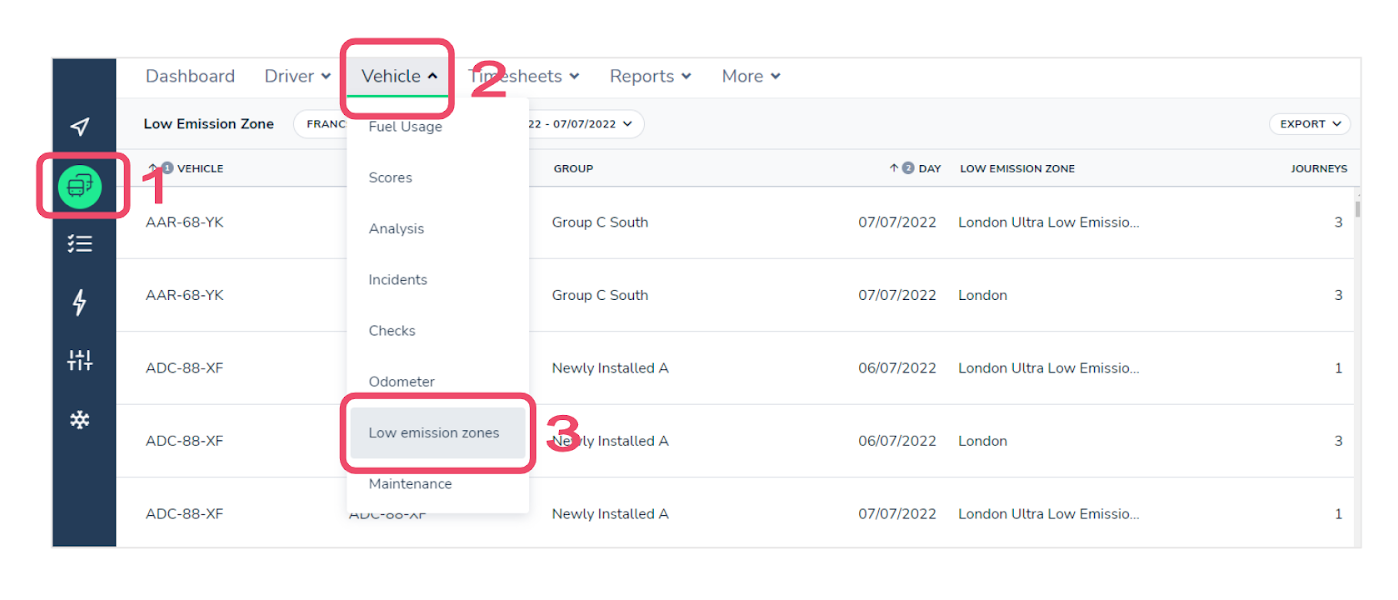Image resolution: width=1398 pixels, height=600 pixels.
Task: Open the checklist sidebar icon
Action: [x=80, y=243]
